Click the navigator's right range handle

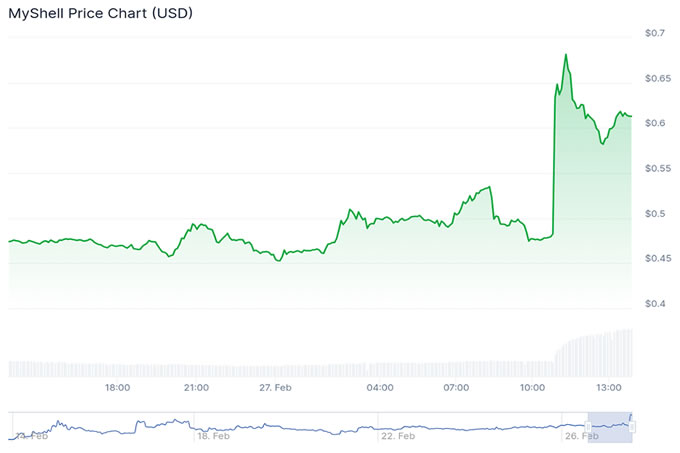click(x=633, y=425)
